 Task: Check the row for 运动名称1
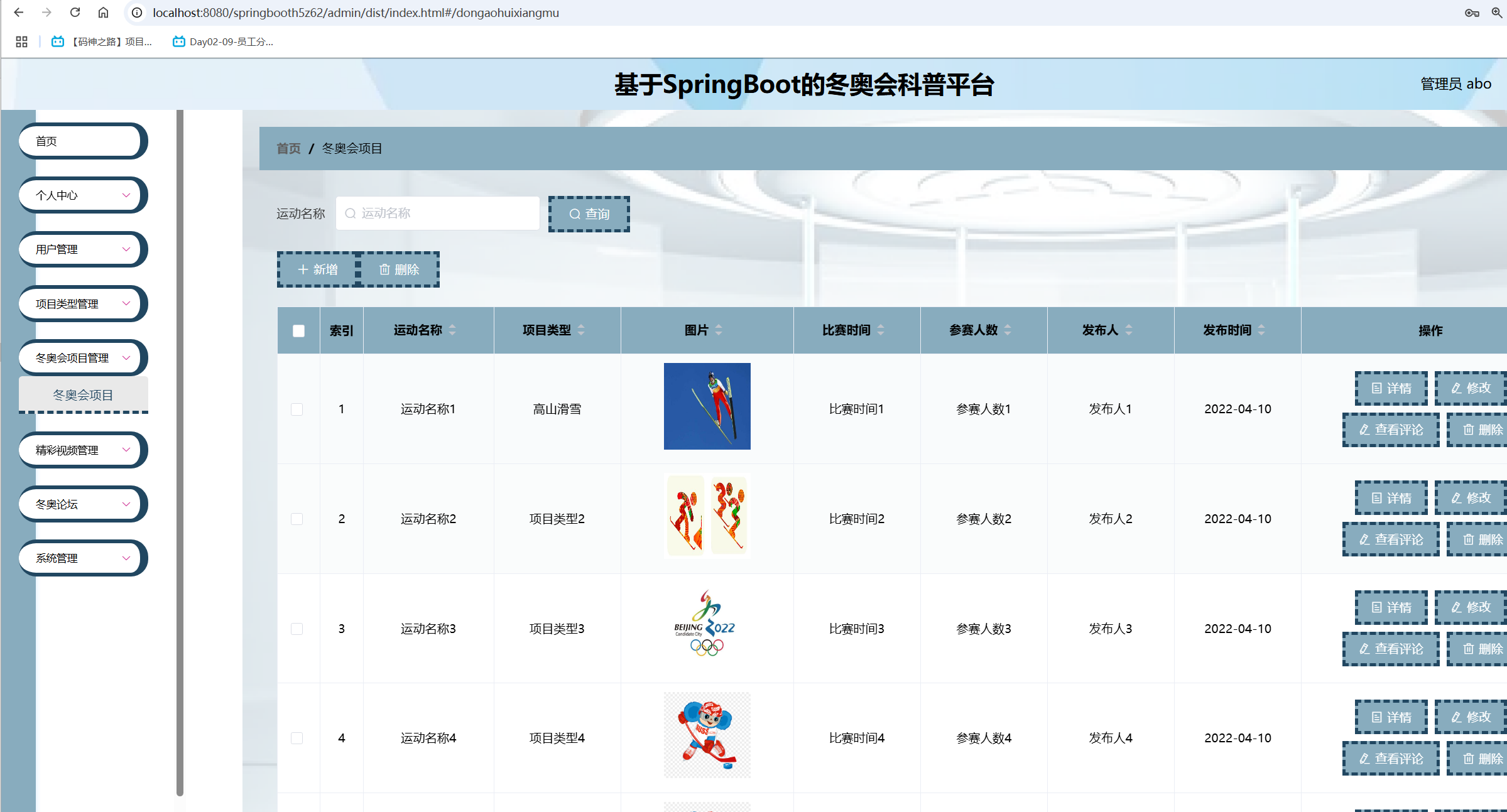[x=297, y=409]
